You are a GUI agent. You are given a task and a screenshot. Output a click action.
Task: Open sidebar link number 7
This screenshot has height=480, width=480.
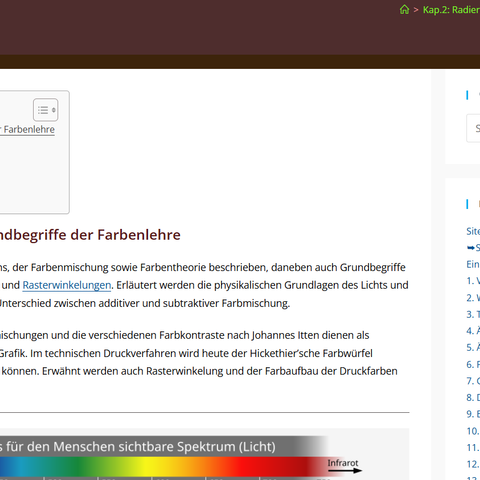point(473,381)
